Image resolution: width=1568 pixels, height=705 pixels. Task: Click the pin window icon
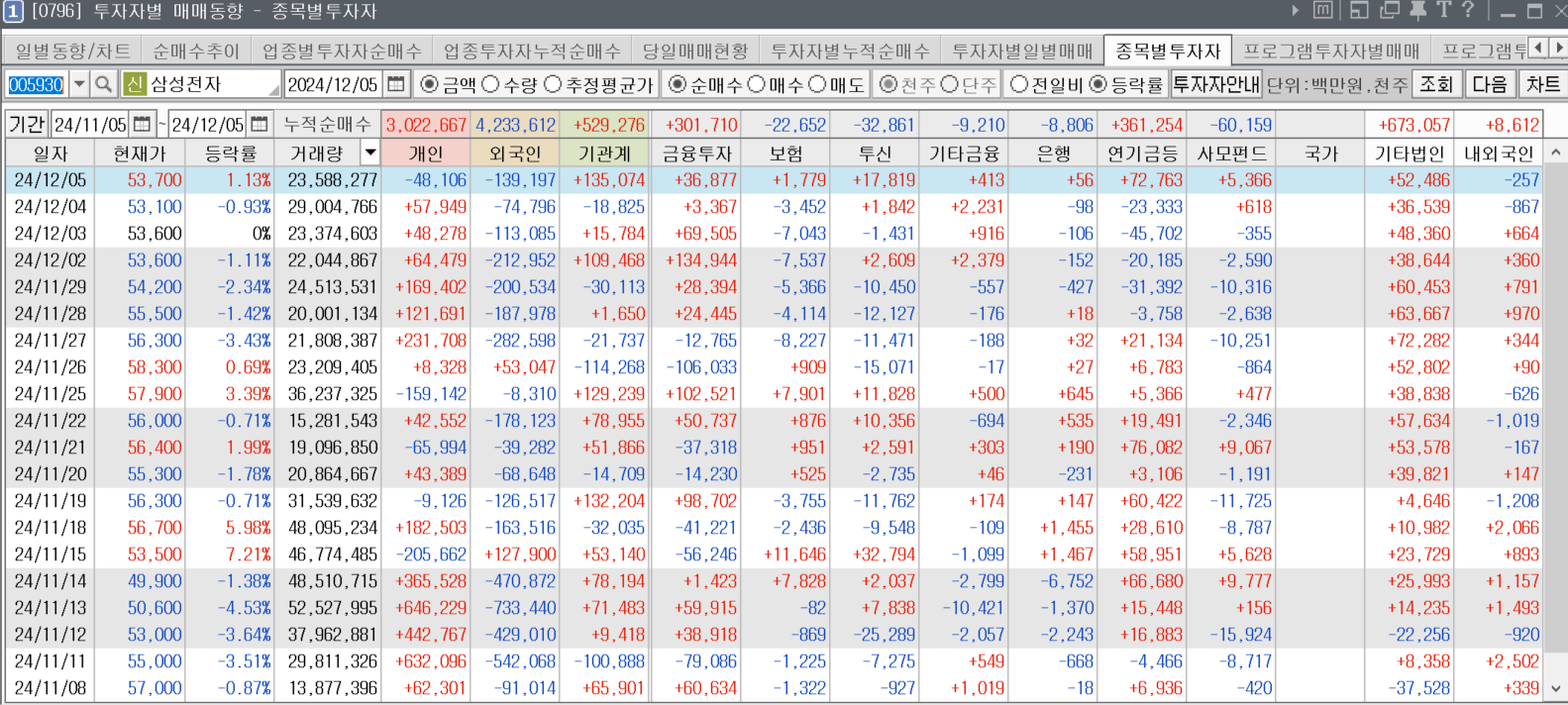click(x=1417, y=11)
